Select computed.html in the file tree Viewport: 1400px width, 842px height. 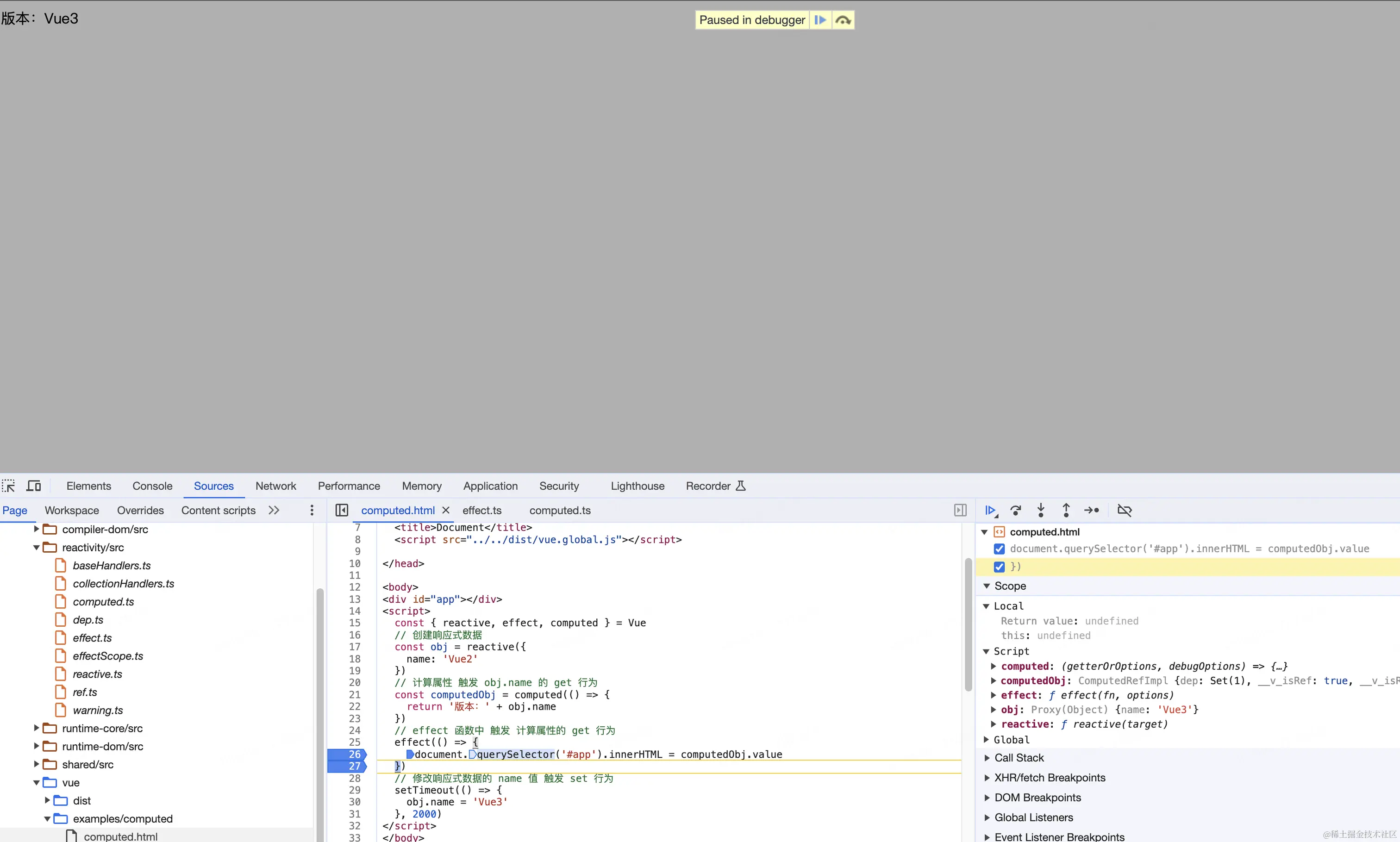pyautogui.click(x=120, y=836)
